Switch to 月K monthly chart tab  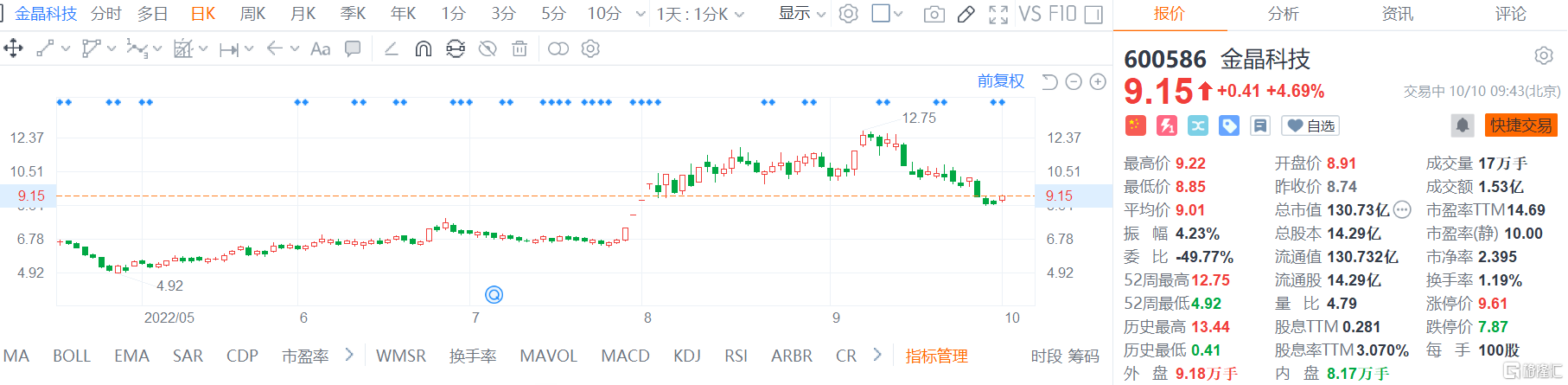pos(303,14)
